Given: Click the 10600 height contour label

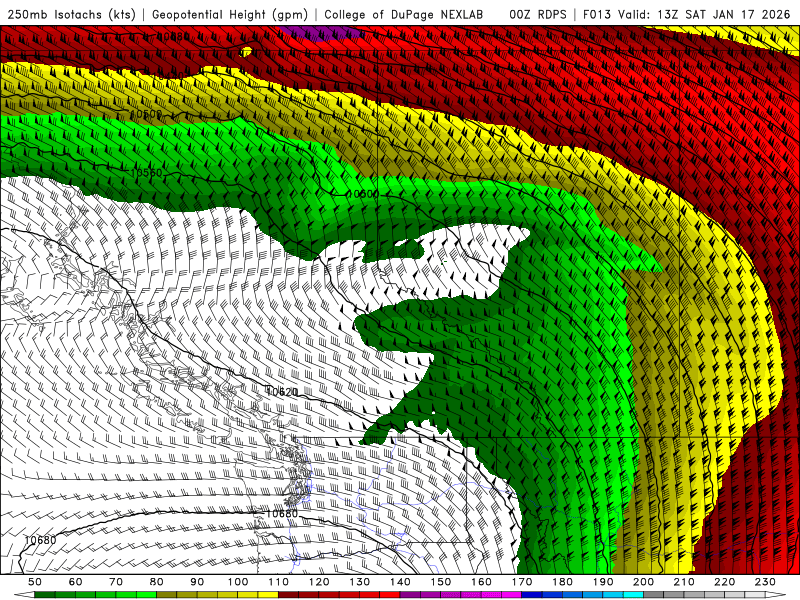Looking at the screenshot, I should tap(363, 194).
